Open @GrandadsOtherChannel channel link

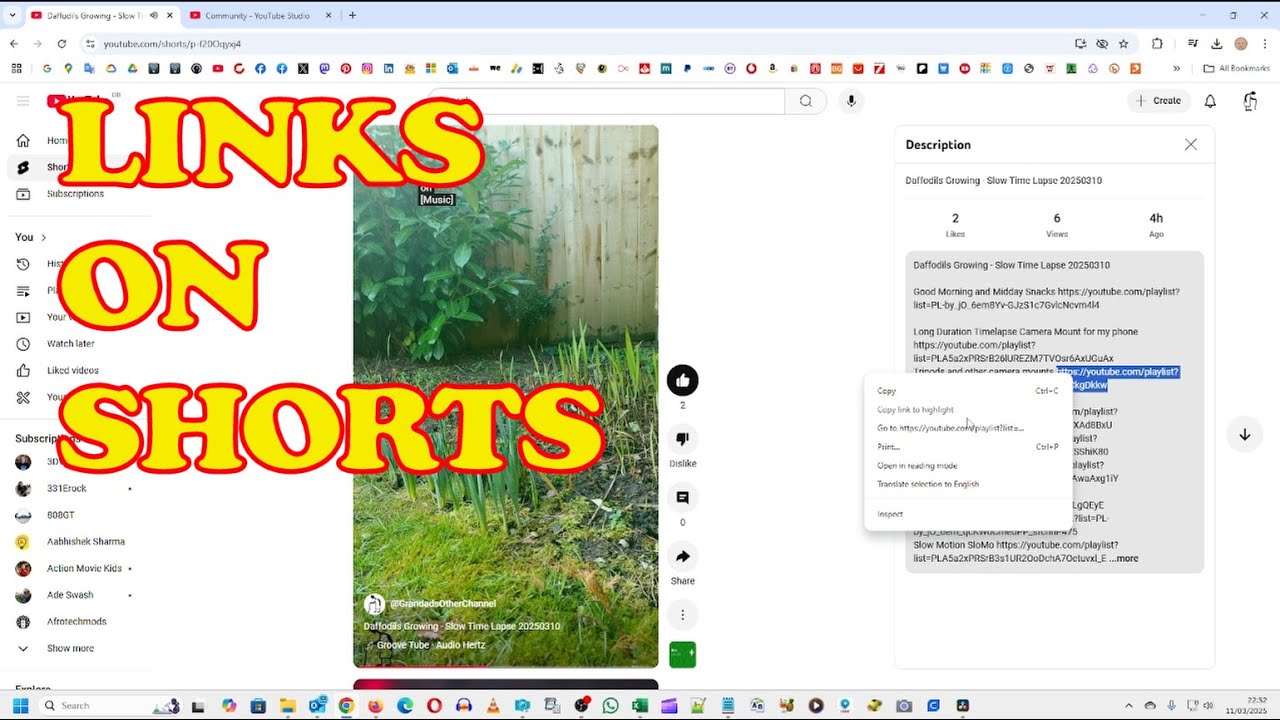coord(442,603)
